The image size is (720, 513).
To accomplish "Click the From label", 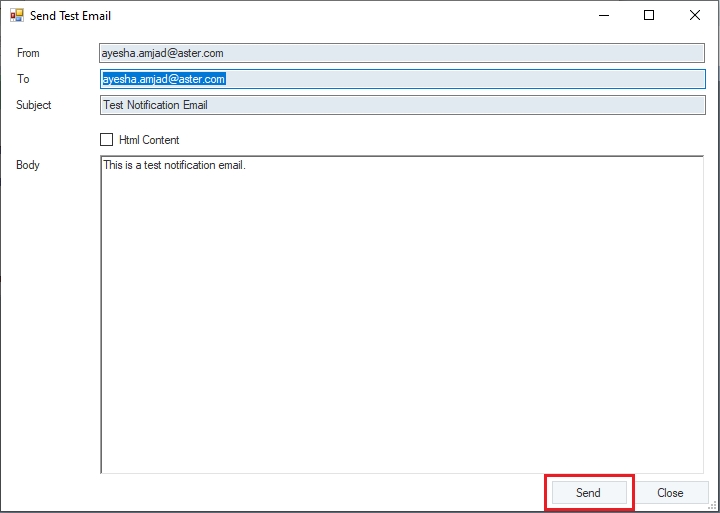I will tap(28, 53).
